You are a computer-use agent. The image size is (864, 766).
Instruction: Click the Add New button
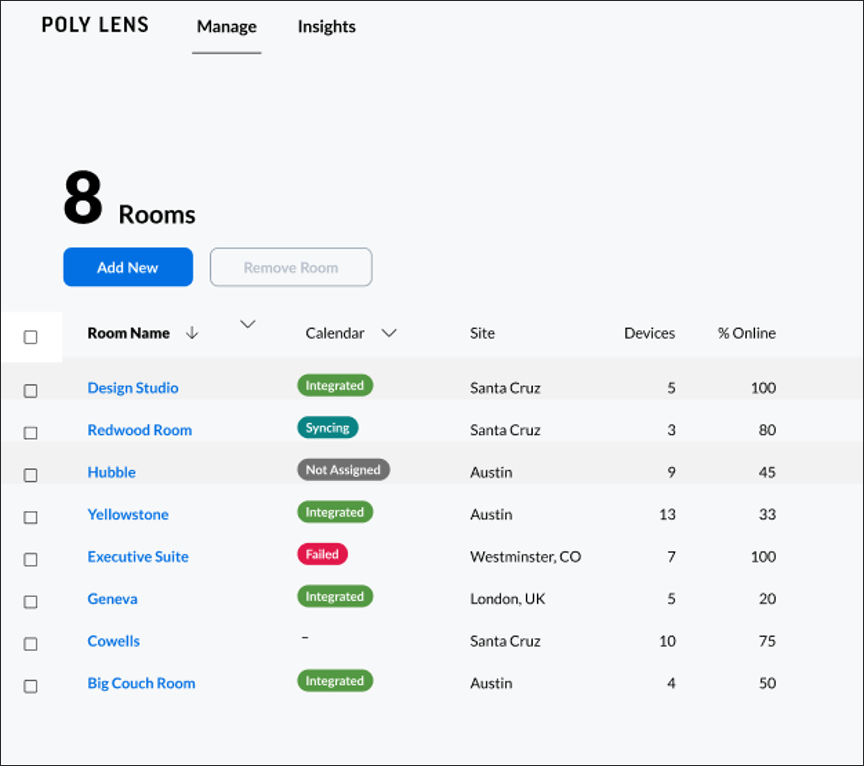pyautogui.click(x=128, y=267)
